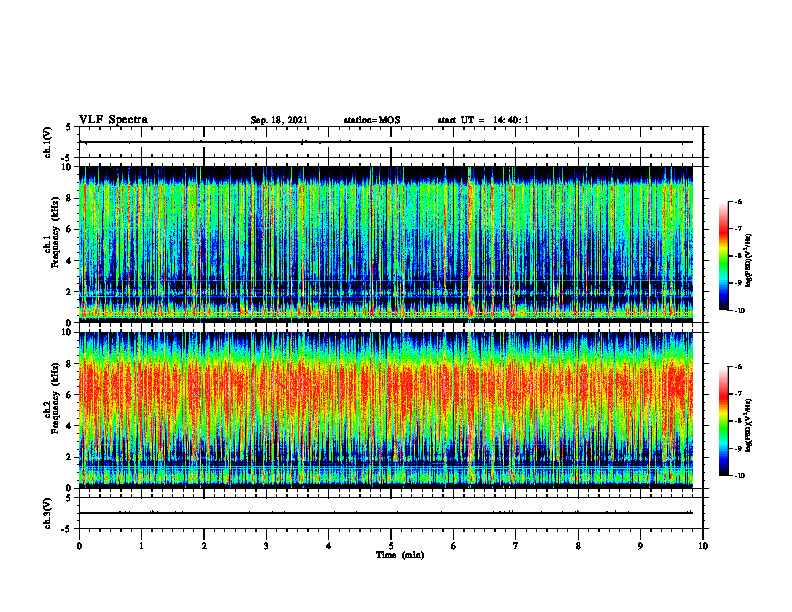Click time-axis tick label "1"

tap(141, 546)
